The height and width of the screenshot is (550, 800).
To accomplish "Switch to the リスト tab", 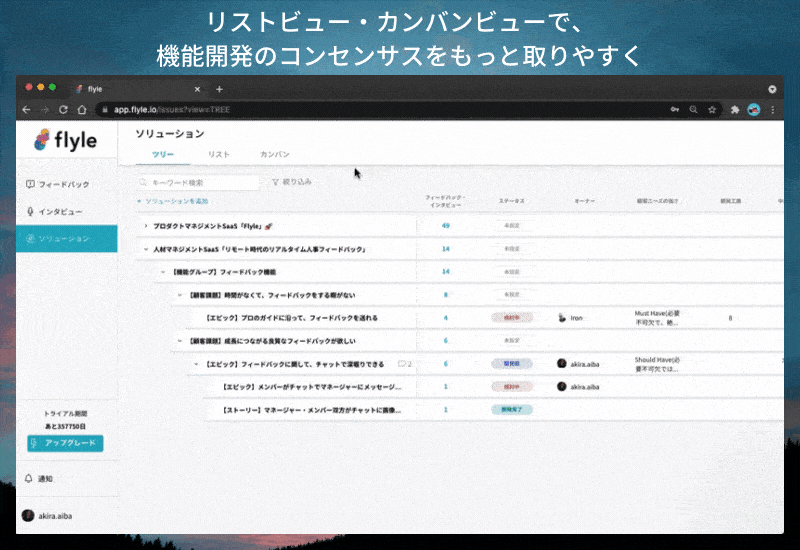I will coord(219,155).
